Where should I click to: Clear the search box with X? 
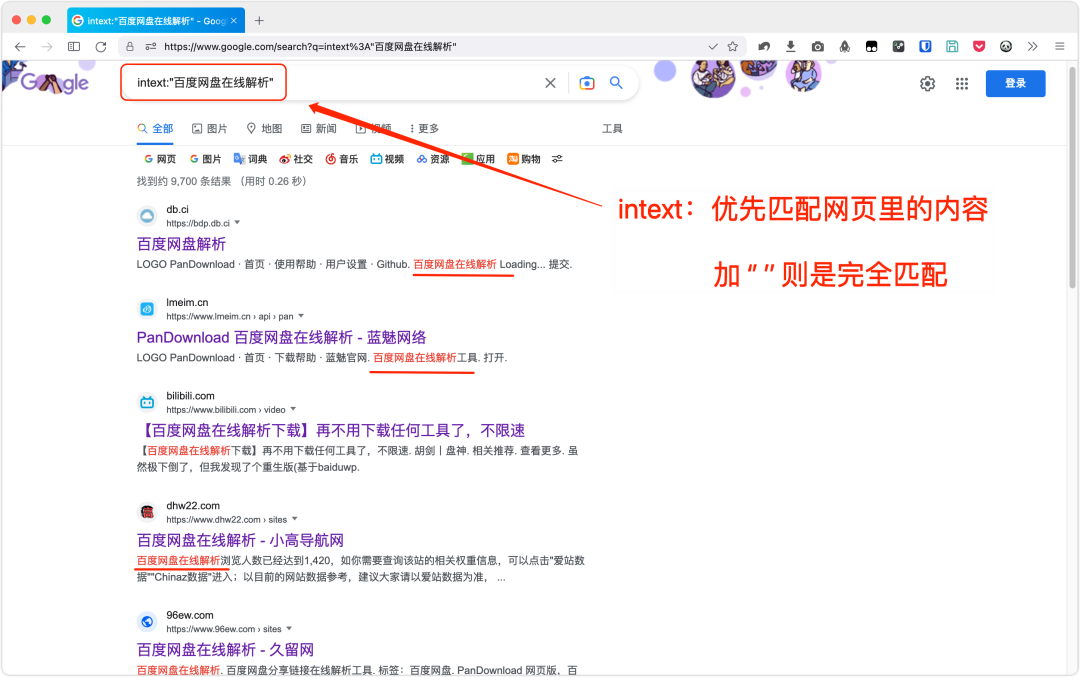[550, 83]
